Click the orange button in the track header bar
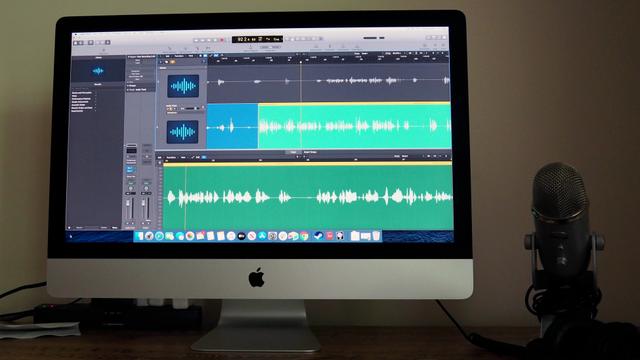 tap(172, 62)
